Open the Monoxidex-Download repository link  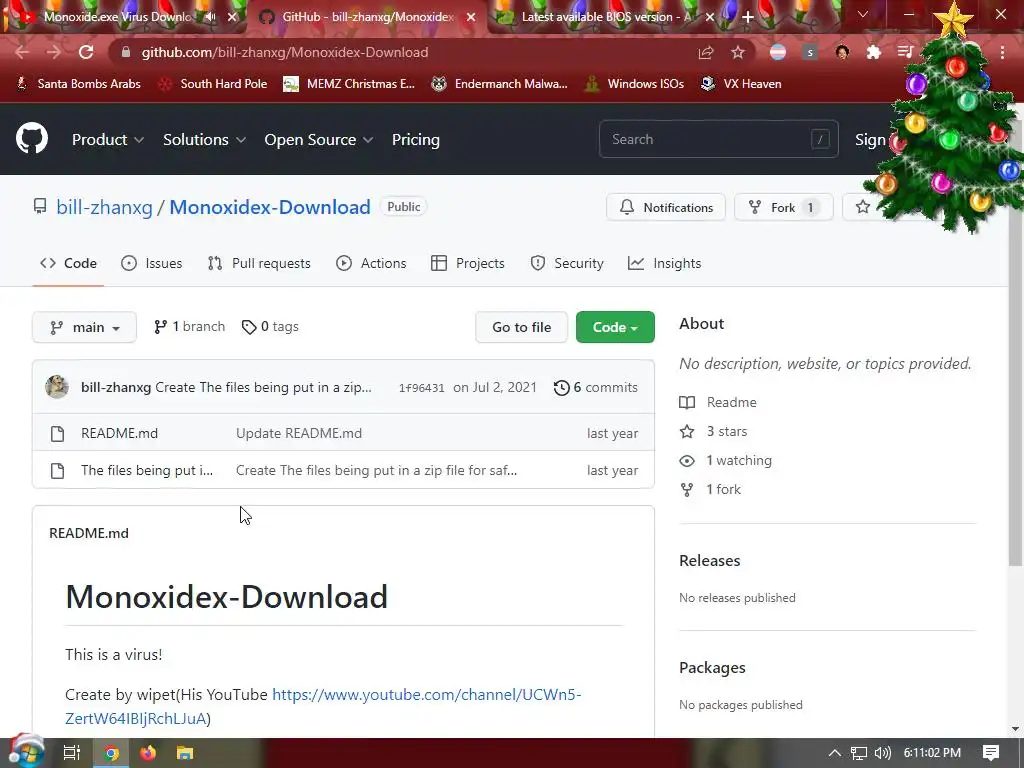point(270,207)
